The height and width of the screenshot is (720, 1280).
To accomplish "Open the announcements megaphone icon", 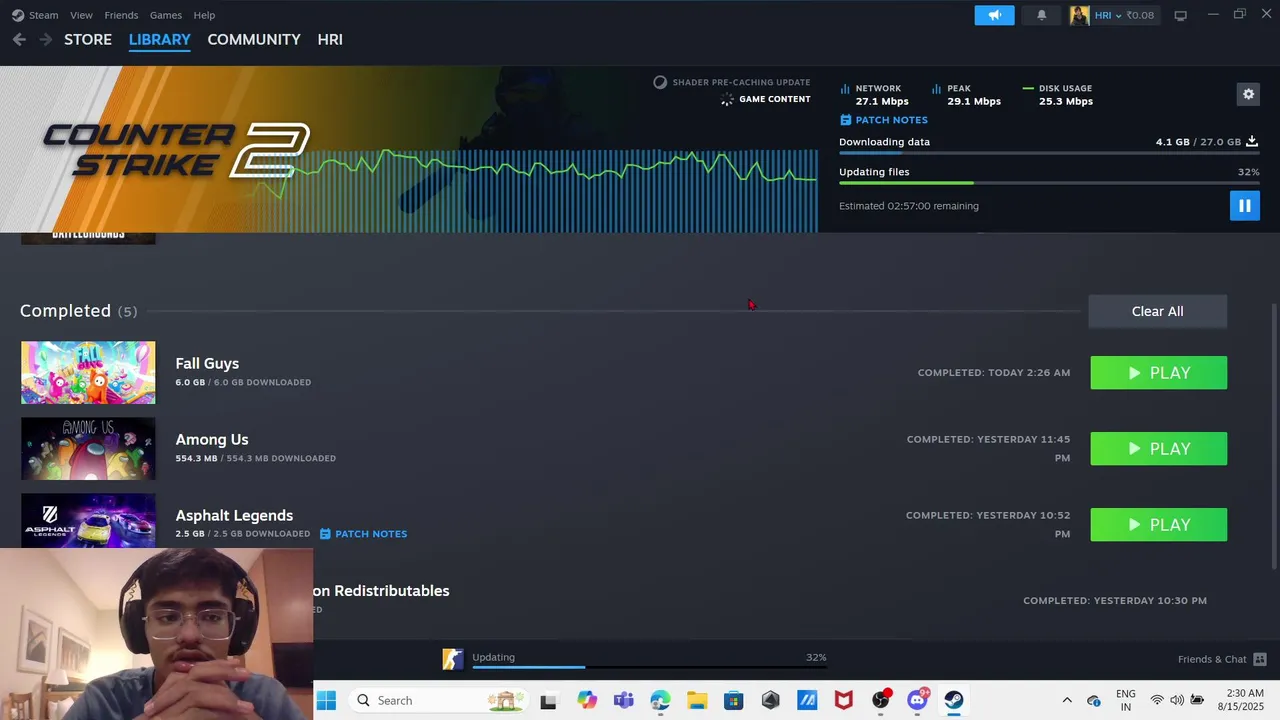I will (x=994, y=15).
